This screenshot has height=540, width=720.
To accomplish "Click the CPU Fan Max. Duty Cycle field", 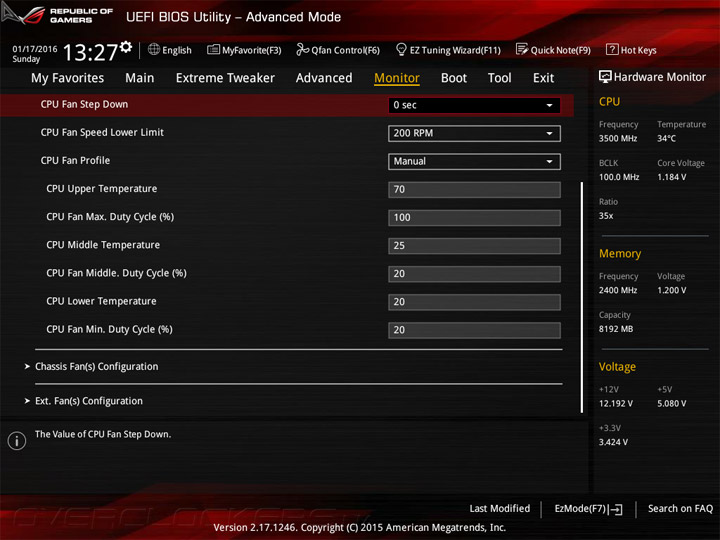I will click(474, 217).
